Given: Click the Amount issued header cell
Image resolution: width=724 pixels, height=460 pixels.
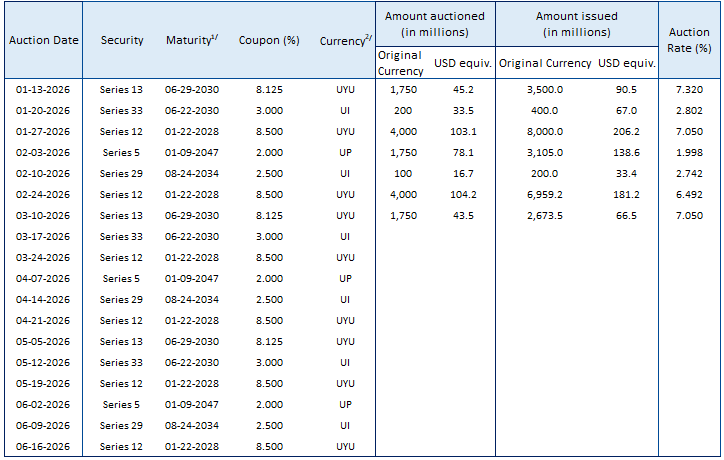Looking at the screenshot, I should tap(576, 24).
